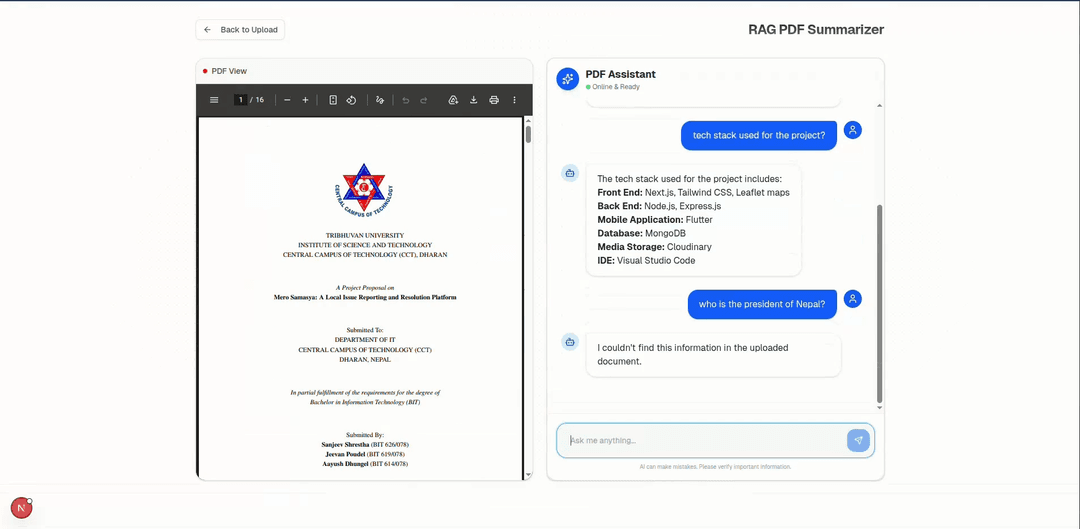Click the RAG PDF Summarizer title
The height and width of the screenshot is (529, 1080).
816,30
